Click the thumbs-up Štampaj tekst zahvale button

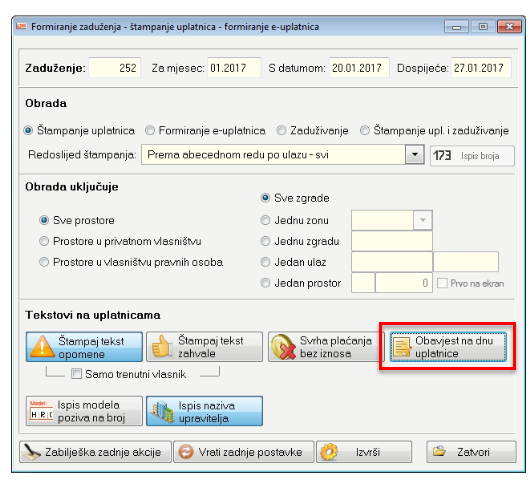[205, 346]
